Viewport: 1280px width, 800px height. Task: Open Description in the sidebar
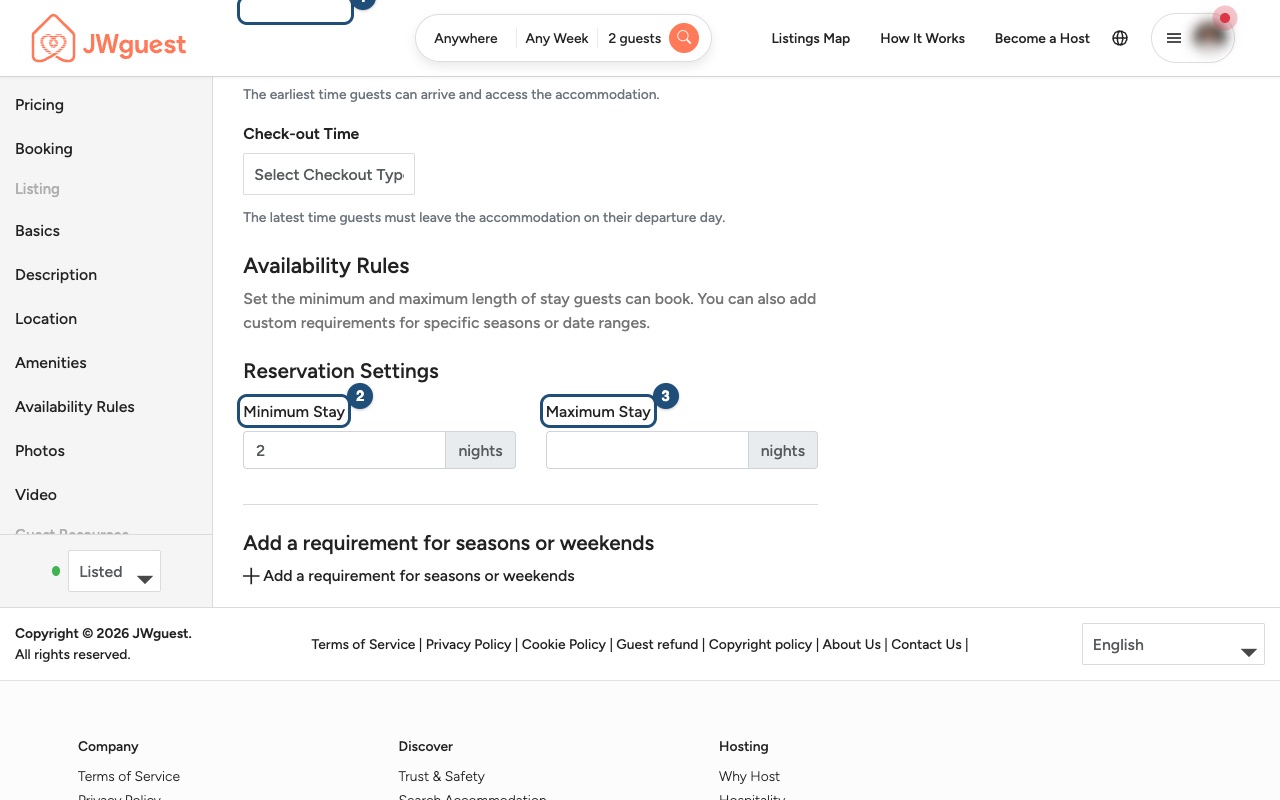[x=56, y=275]
